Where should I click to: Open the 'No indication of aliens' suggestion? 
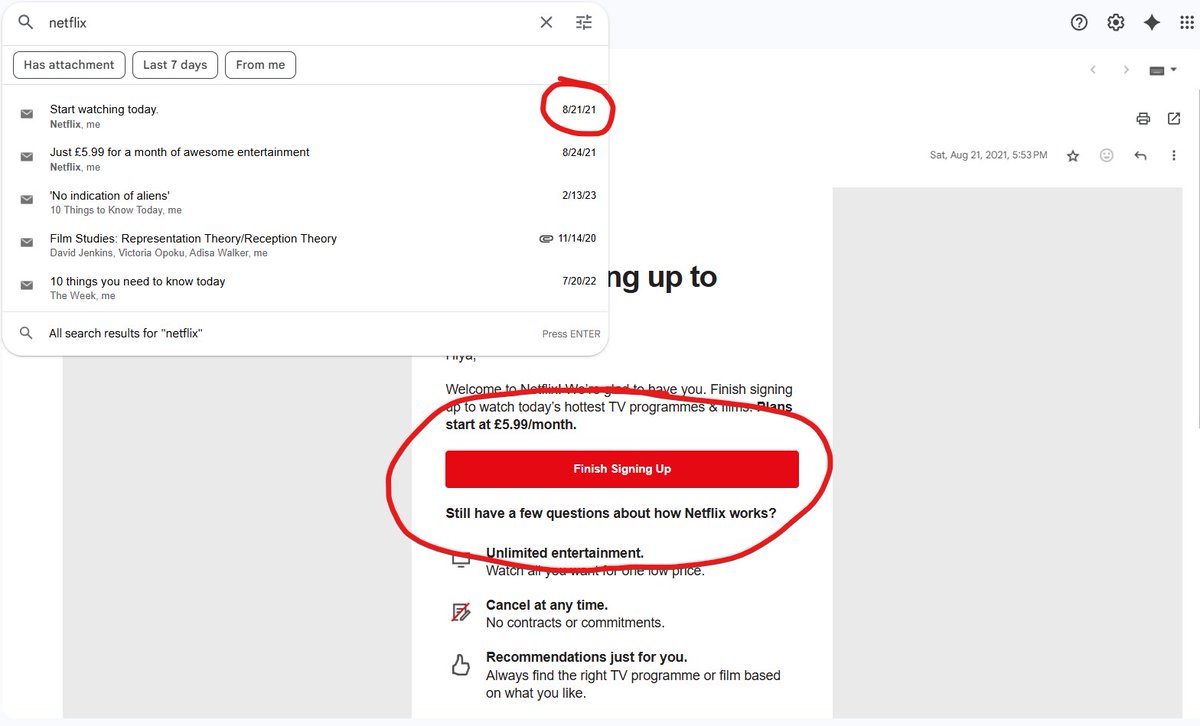pos(305,202)
